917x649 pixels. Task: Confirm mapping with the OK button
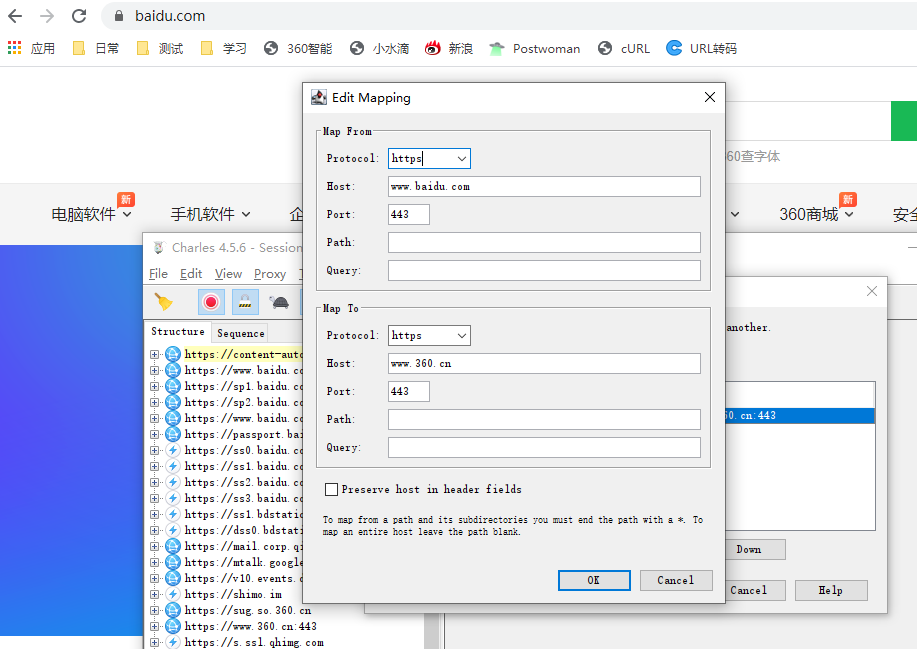point(594,580)
